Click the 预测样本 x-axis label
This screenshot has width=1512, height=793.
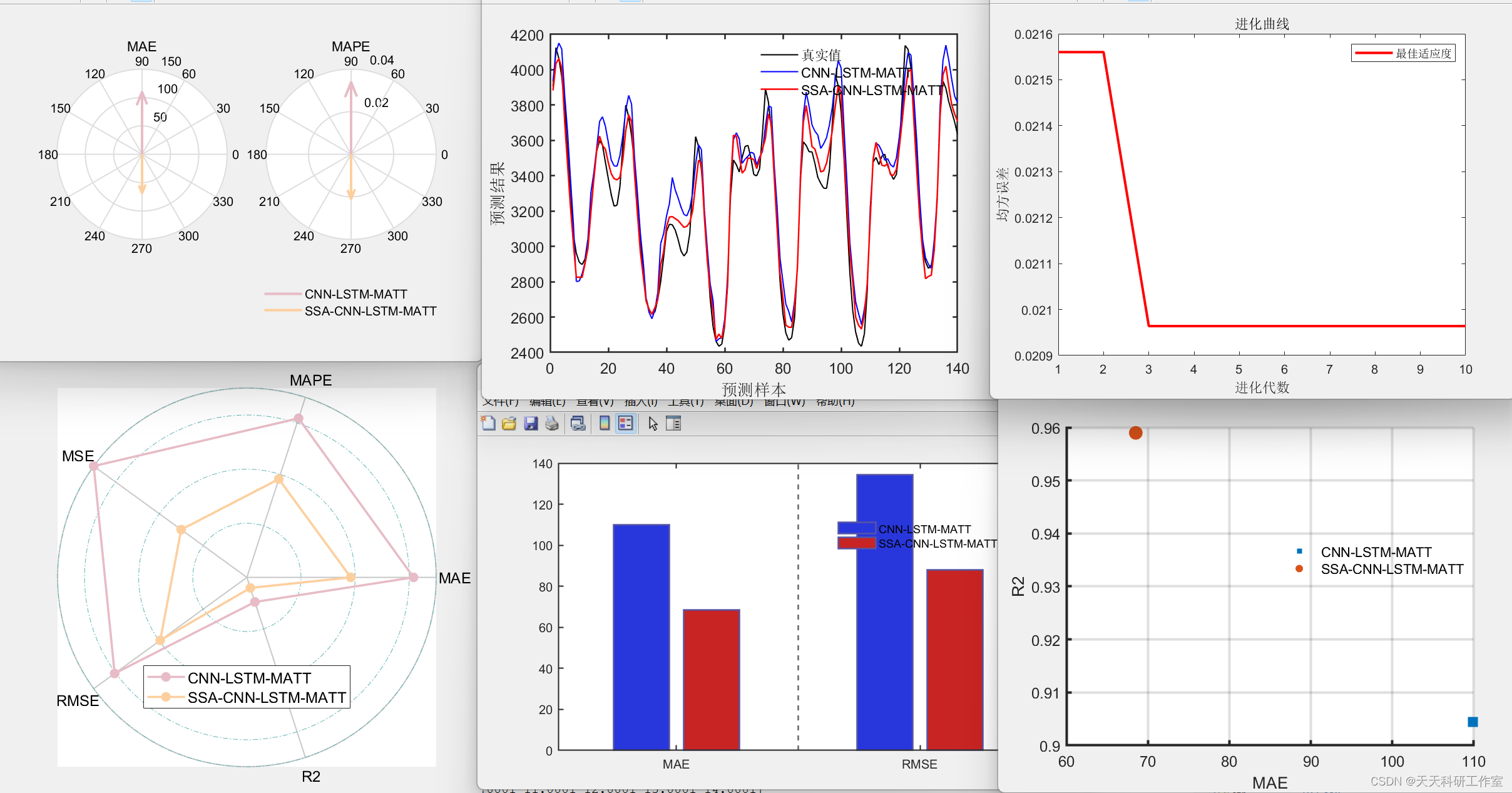click(x=753, y=389)
